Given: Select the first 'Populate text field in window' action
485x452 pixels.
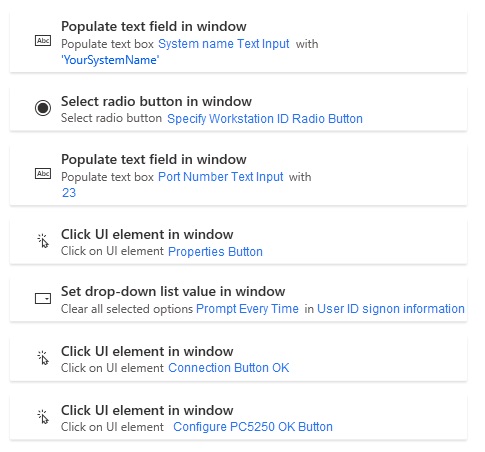Looking at the screenshot, I should pos(239,42).
